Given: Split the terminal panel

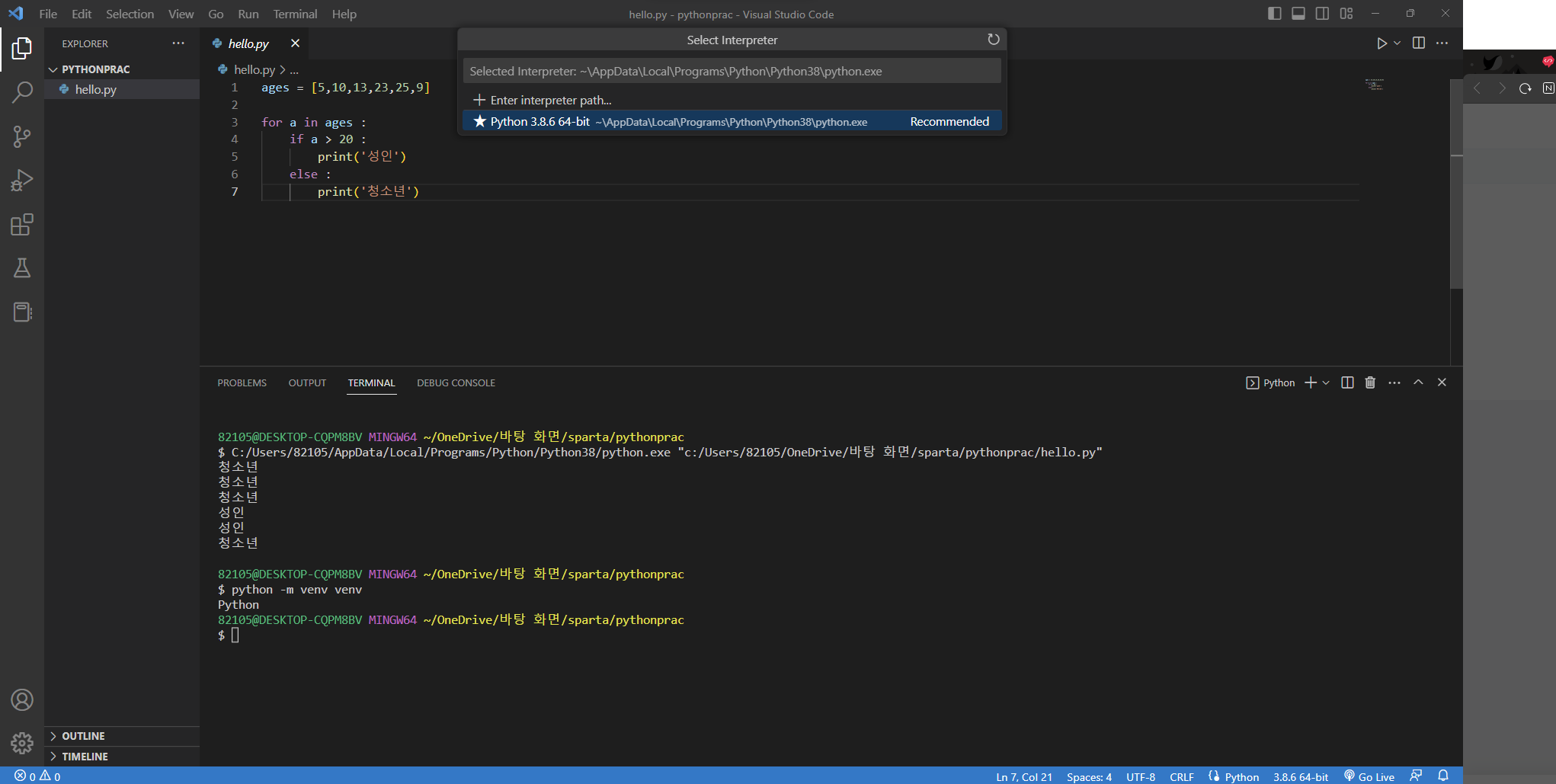Looking at the screenshot, I should [x=1347, y=382].
